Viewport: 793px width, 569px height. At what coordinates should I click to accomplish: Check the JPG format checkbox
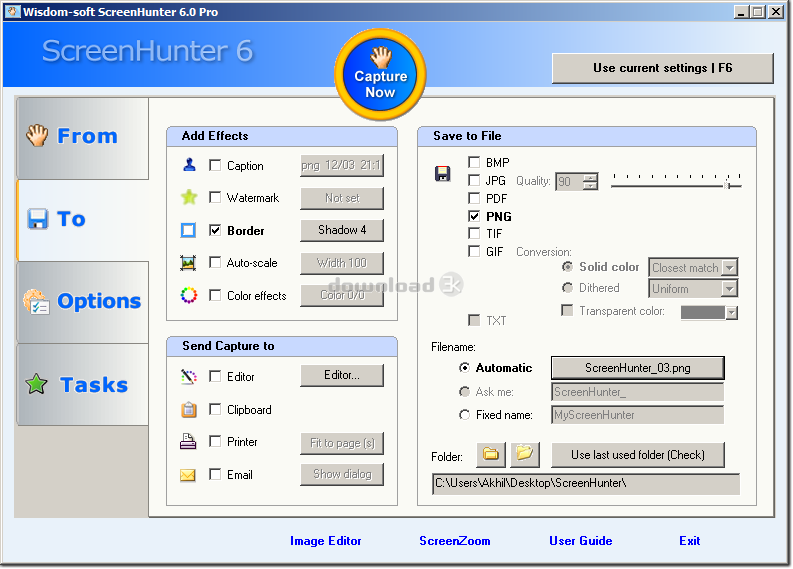coord(474,180)
